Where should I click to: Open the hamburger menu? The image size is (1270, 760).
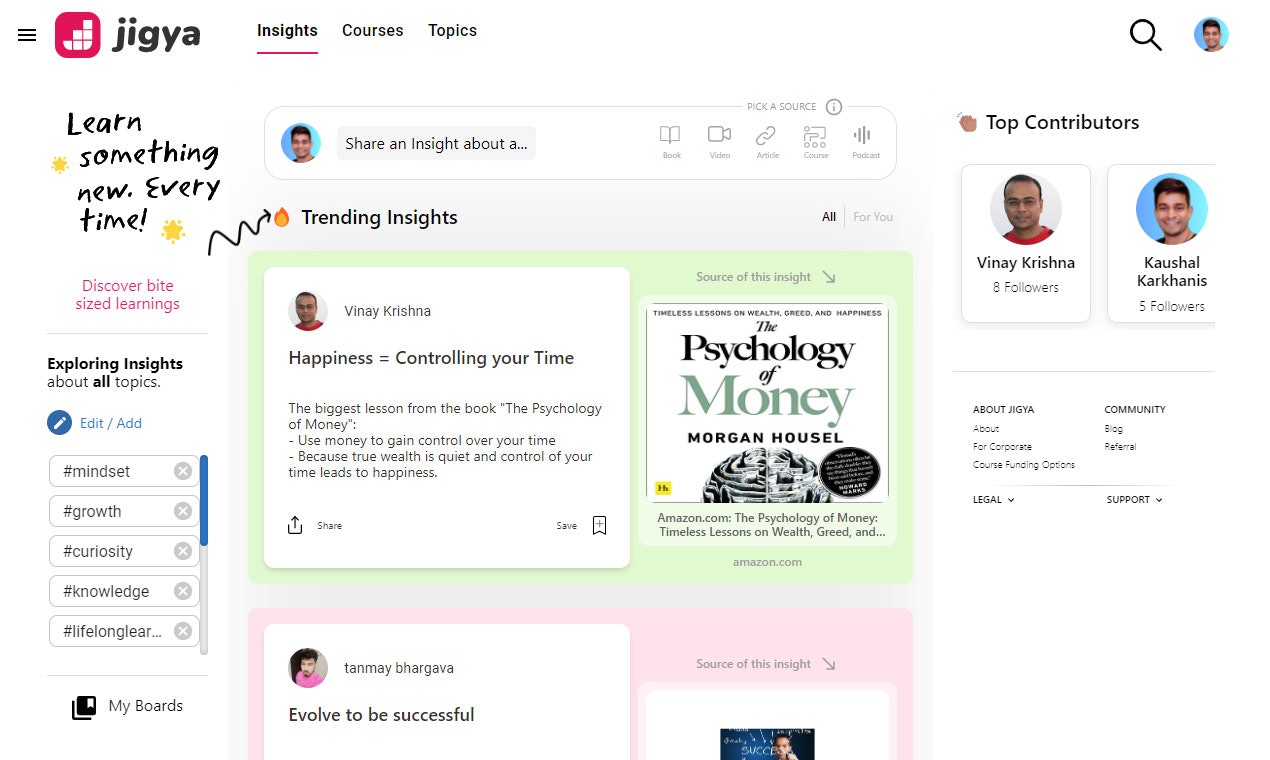coord(27,35)
